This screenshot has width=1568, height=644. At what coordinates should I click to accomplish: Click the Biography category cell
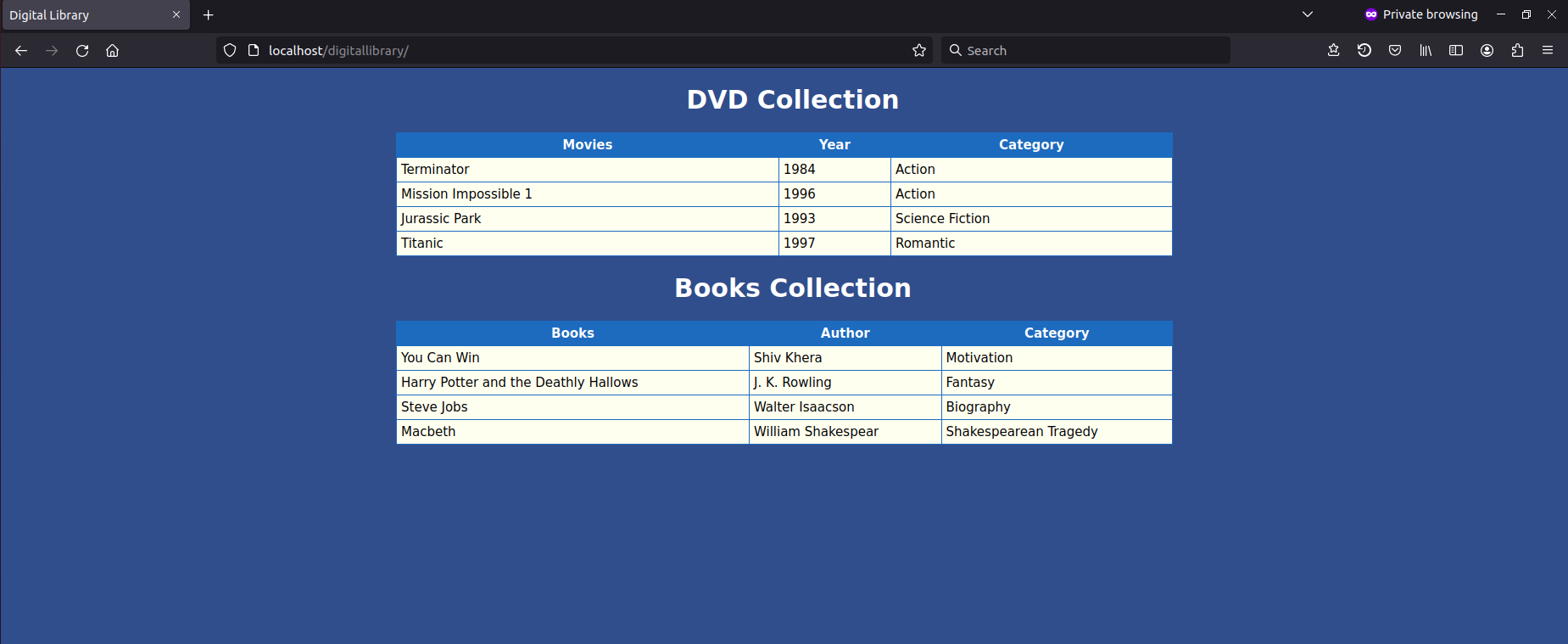click(x=1057, y=407)
